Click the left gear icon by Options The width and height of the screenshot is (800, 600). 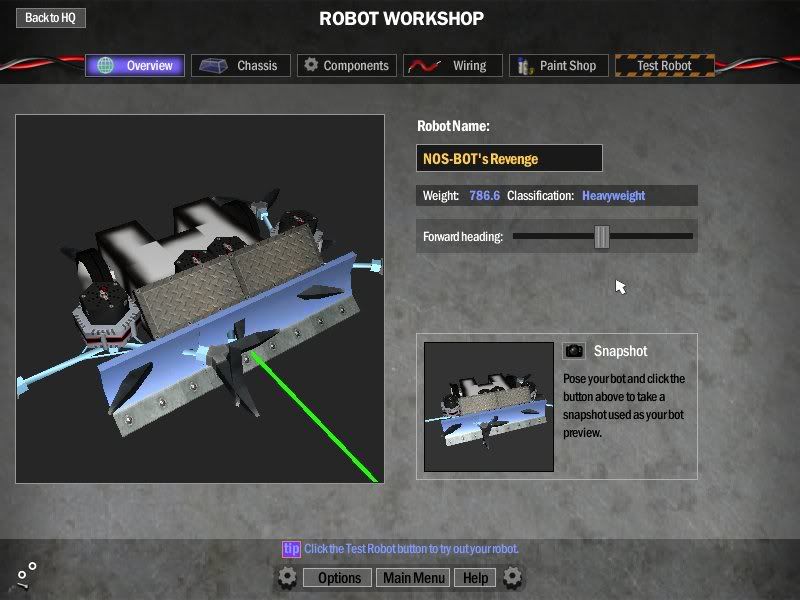point(287,578)
